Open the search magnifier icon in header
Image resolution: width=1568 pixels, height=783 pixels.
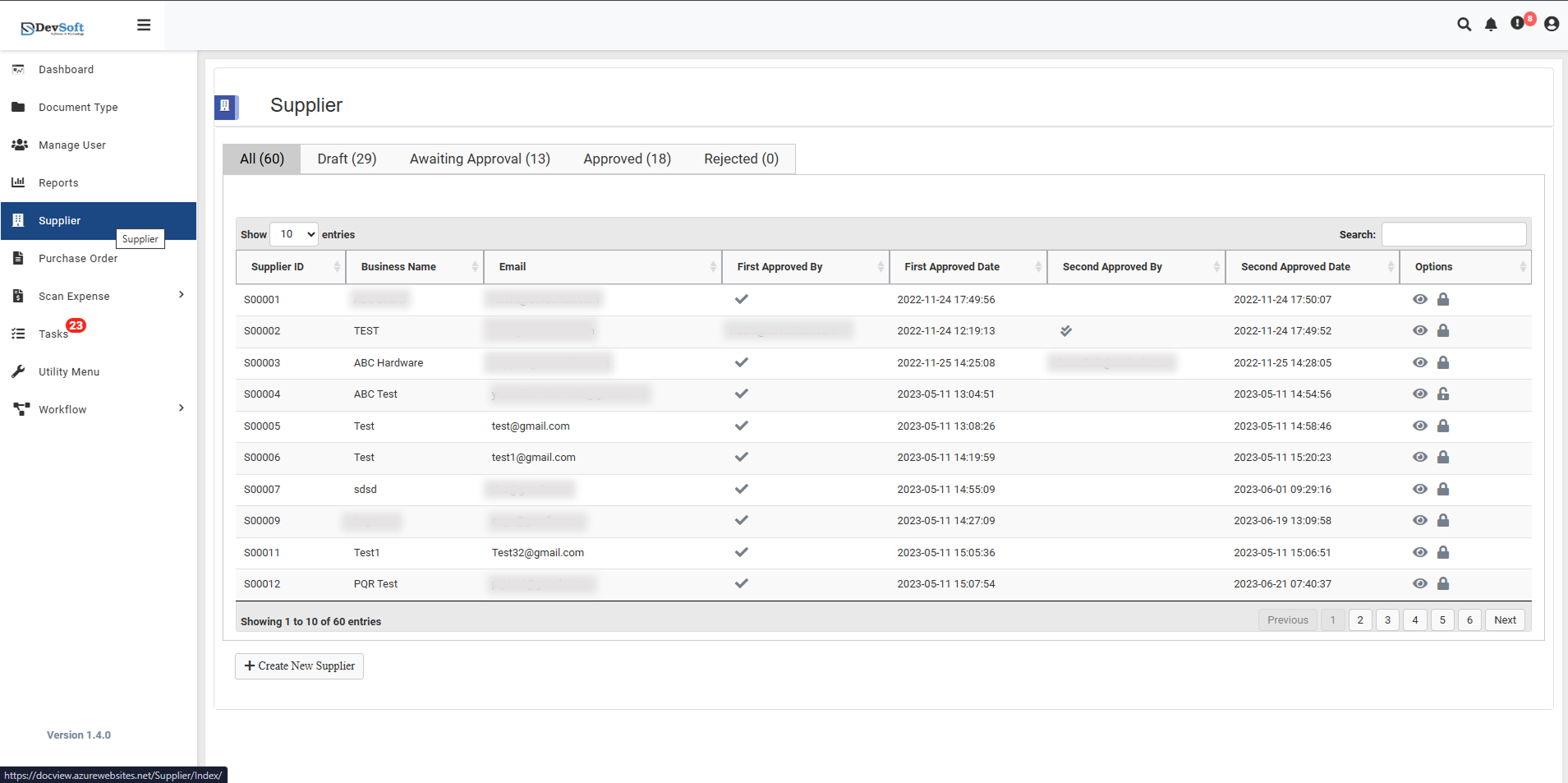pos(1464,25)
